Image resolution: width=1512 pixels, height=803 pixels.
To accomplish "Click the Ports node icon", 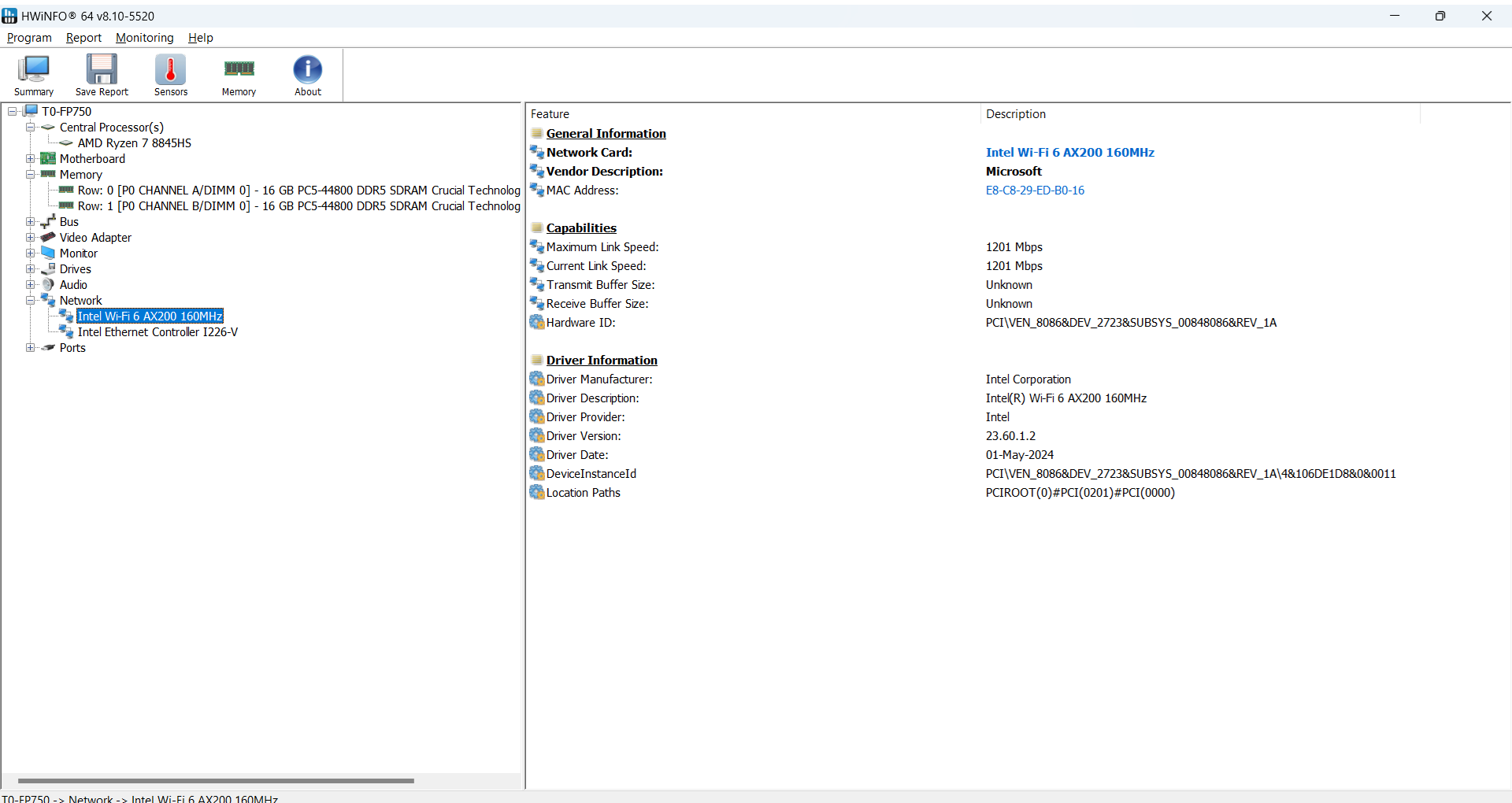I will click(x=48, y=347).
